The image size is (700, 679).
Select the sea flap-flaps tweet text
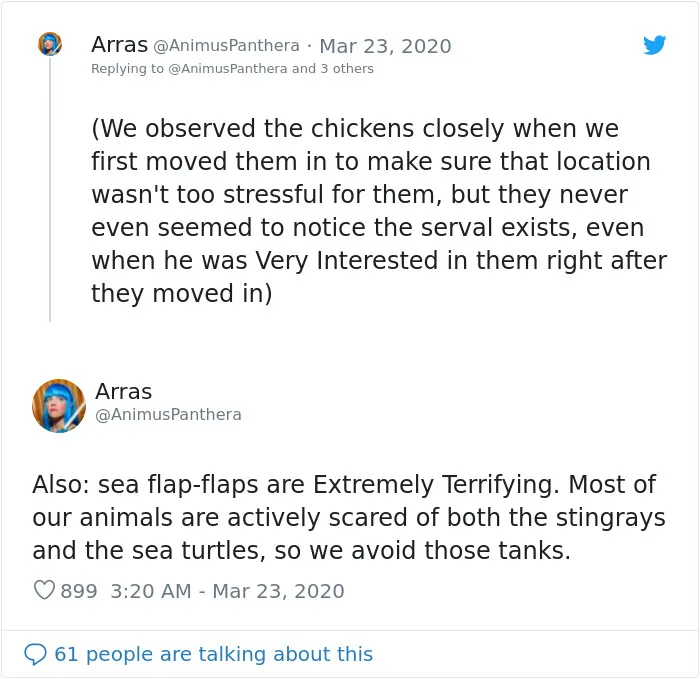pyautogui.click(x=349, y=518)
